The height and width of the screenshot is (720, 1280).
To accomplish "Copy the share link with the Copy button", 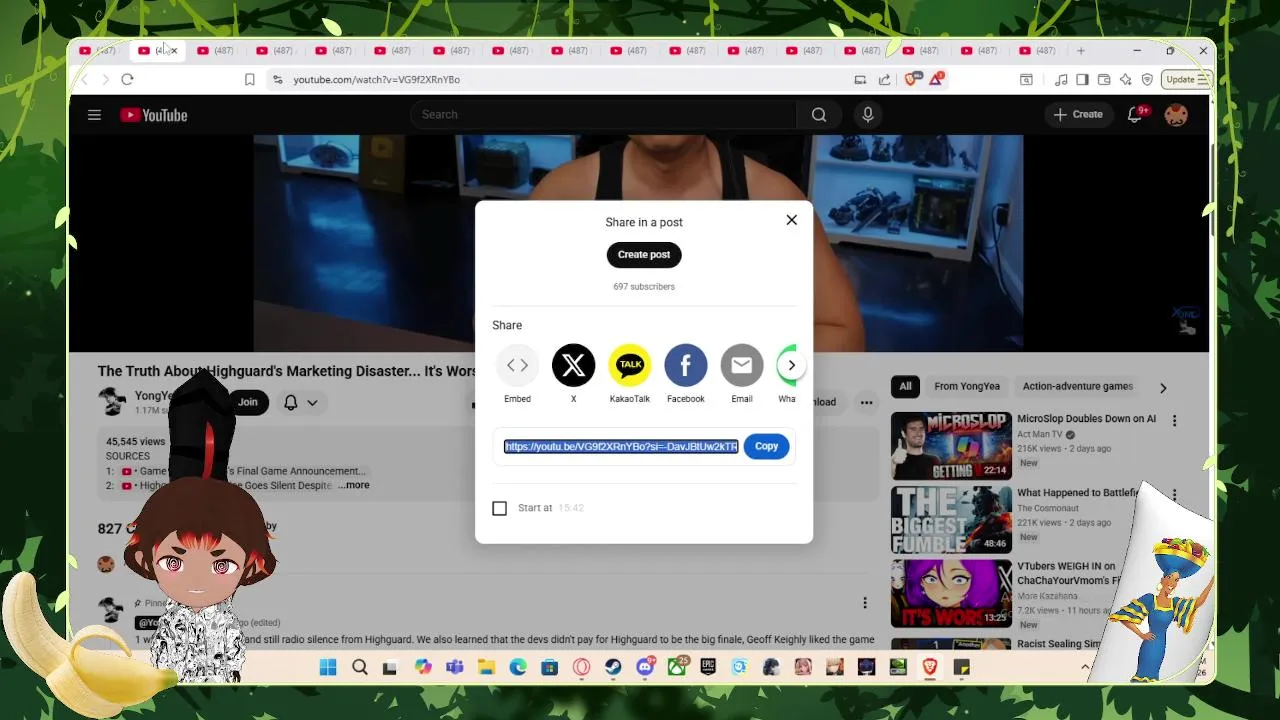I will tap(767, 447).
